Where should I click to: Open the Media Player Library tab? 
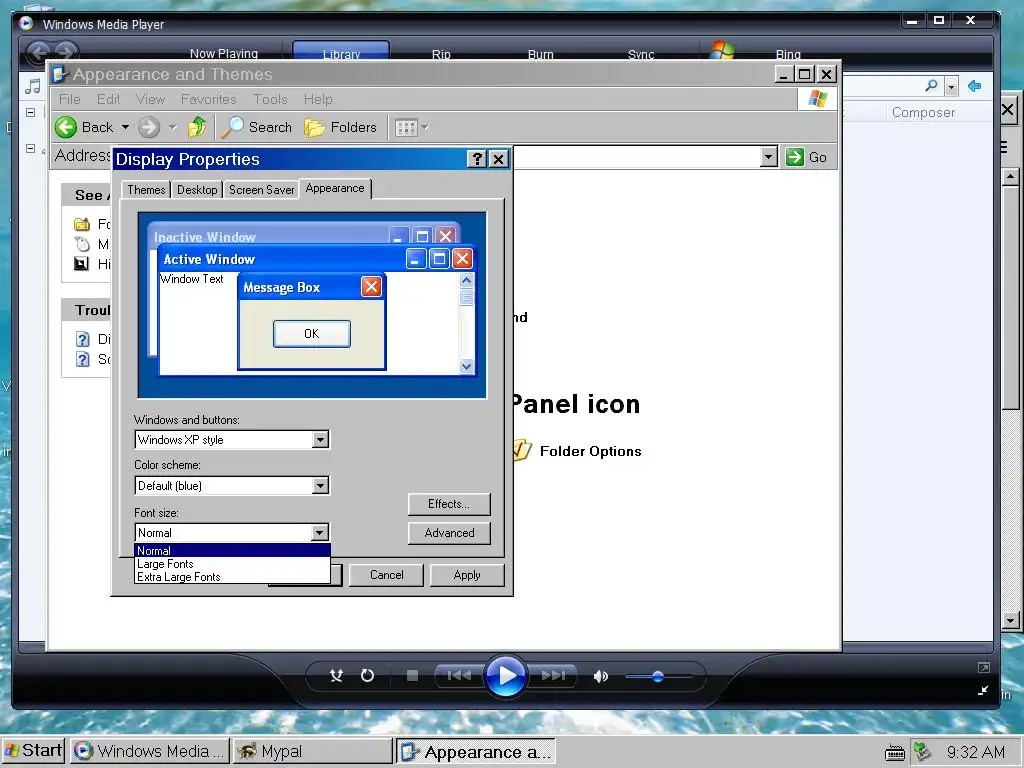341,52
